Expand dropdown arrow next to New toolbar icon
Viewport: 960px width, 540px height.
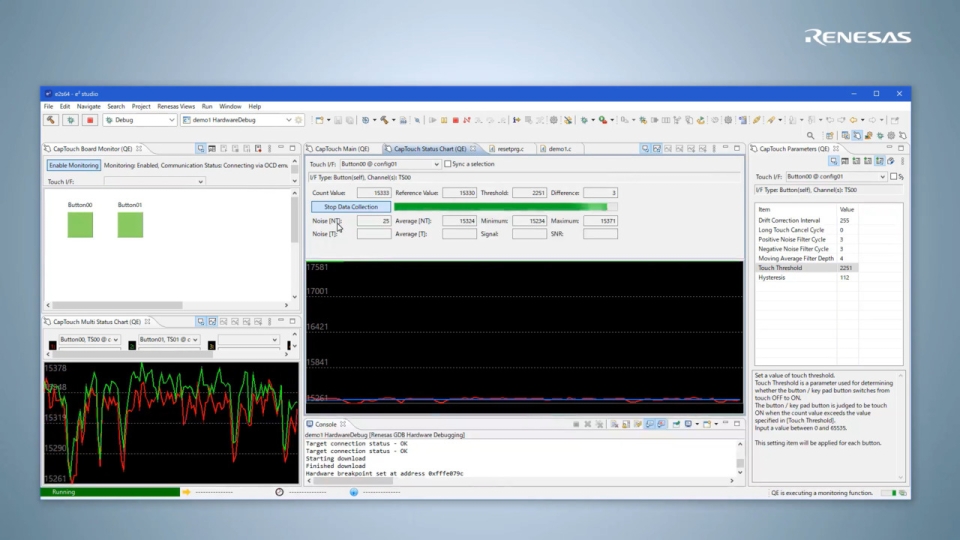328,120
